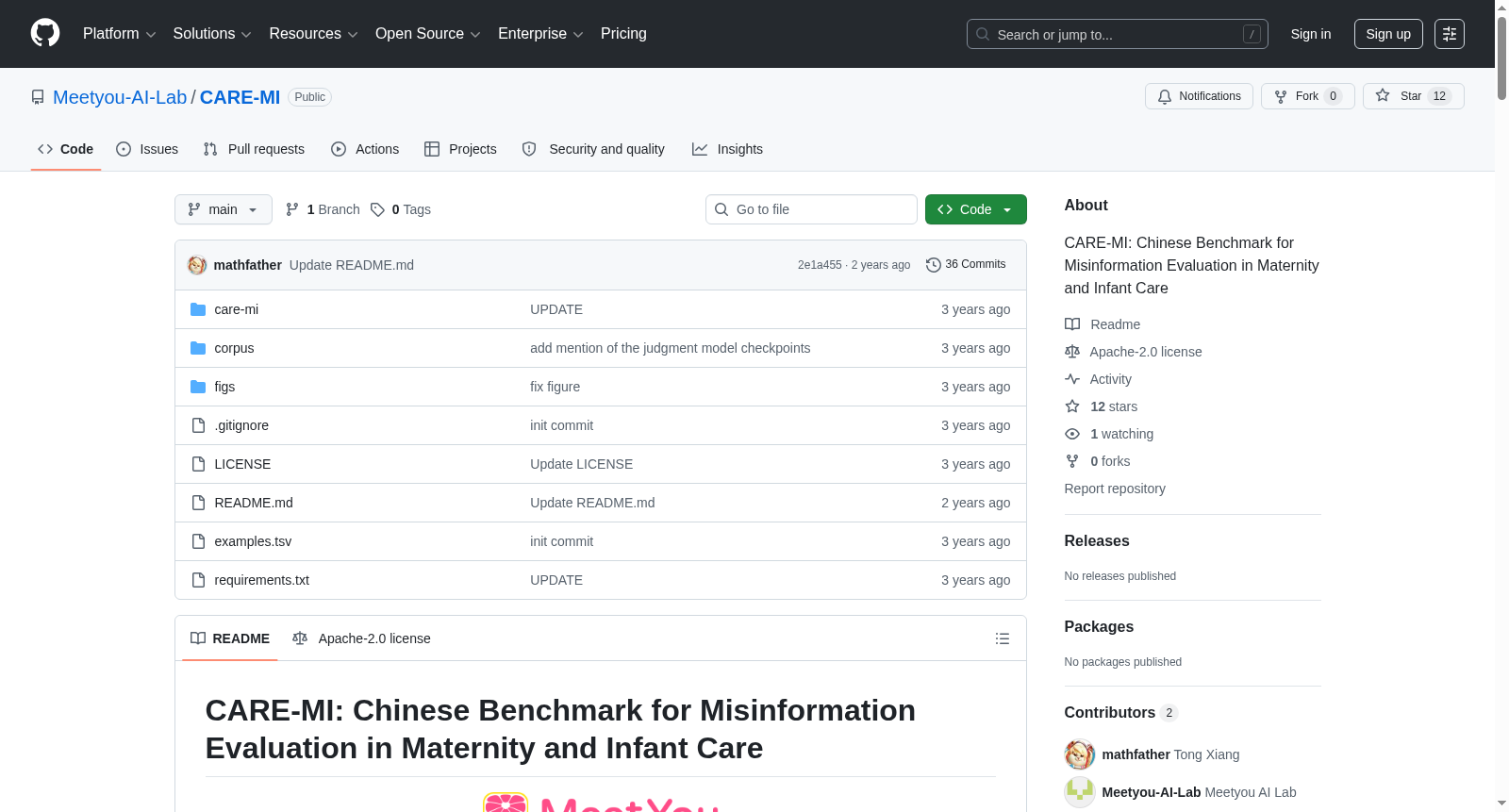
Task: Click the LICENSE file icon
Action: pos(198,464)
